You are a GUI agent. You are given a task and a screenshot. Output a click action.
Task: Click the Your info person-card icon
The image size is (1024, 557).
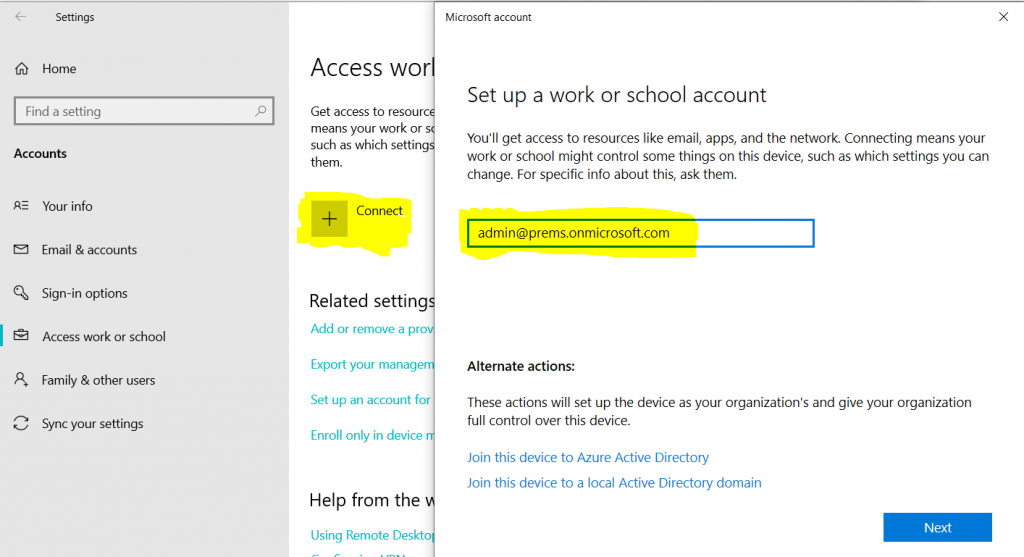(x=21, y=206)
